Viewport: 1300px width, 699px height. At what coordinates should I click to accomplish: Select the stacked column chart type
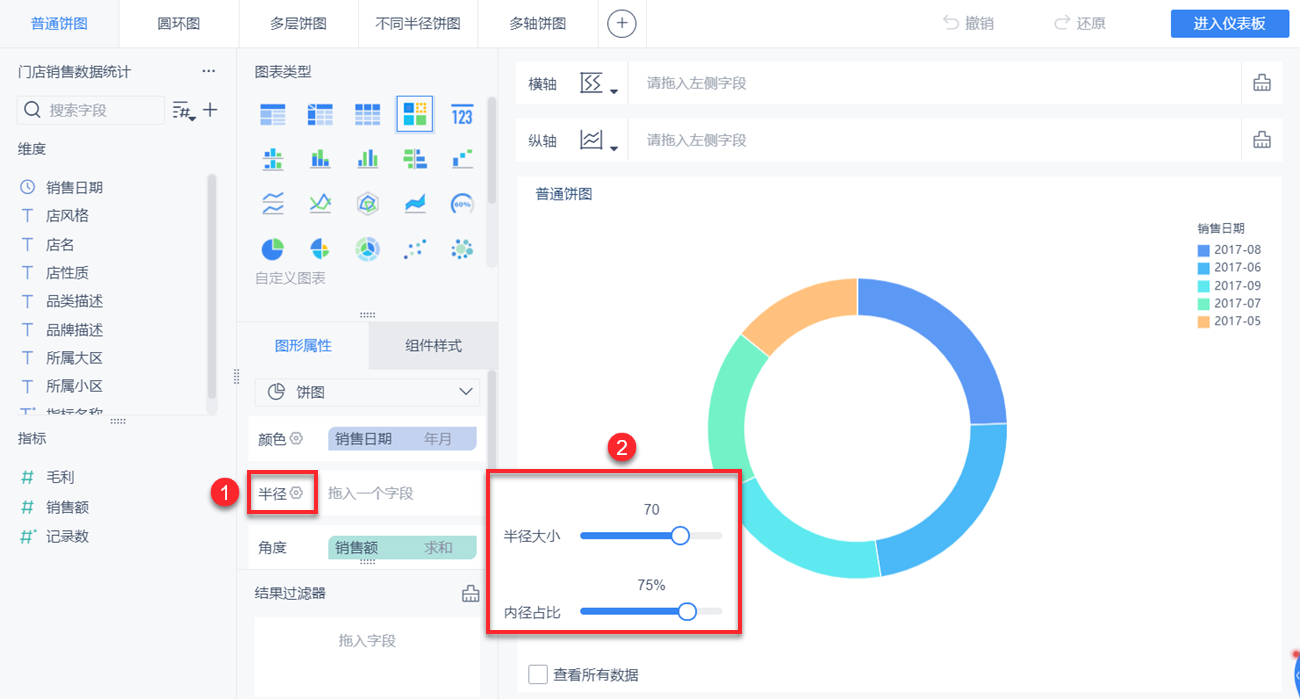pos(320,158)
